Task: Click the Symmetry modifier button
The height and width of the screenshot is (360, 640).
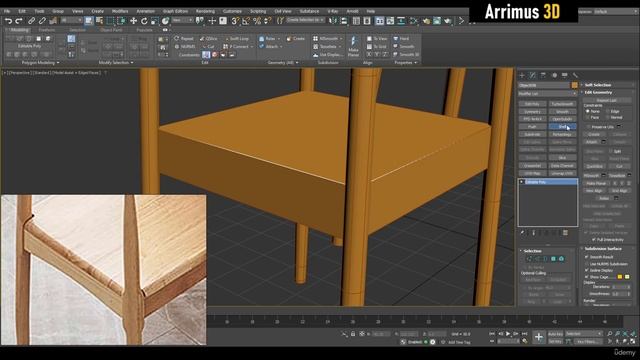Action: [x=532, y=111]
